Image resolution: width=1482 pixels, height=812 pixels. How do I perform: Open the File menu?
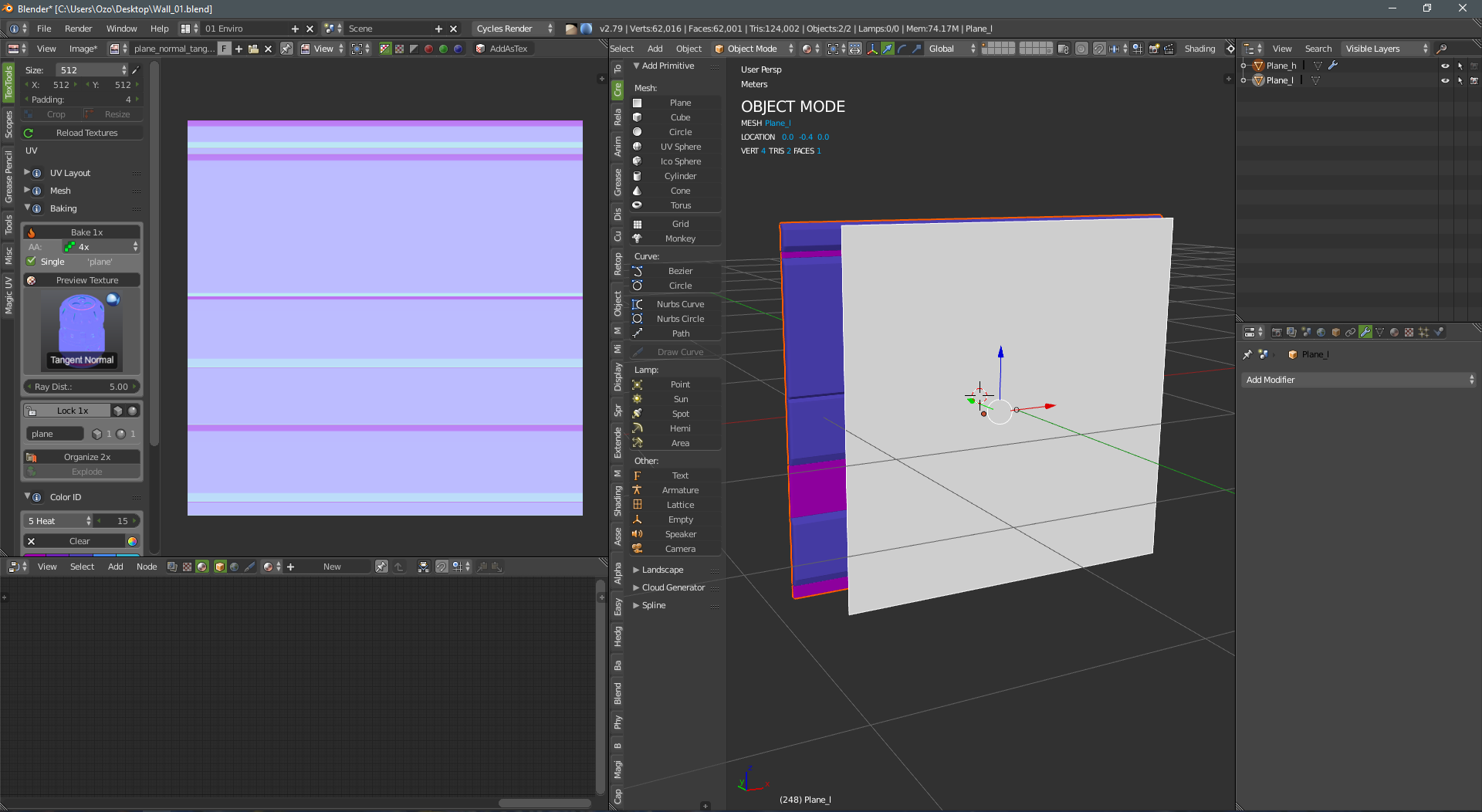(44, 29)
